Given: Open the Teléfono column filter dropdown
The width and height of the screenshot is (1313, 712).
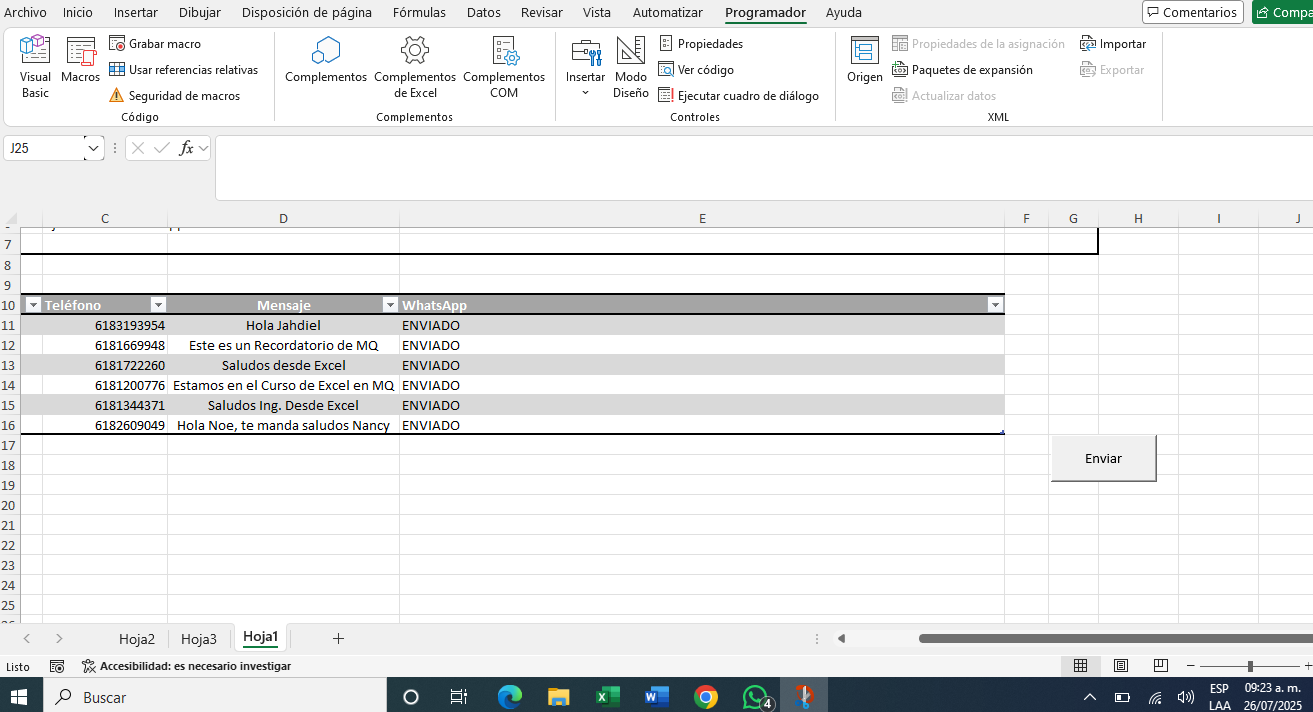Looking at the screenshot, I should [157, 305].
